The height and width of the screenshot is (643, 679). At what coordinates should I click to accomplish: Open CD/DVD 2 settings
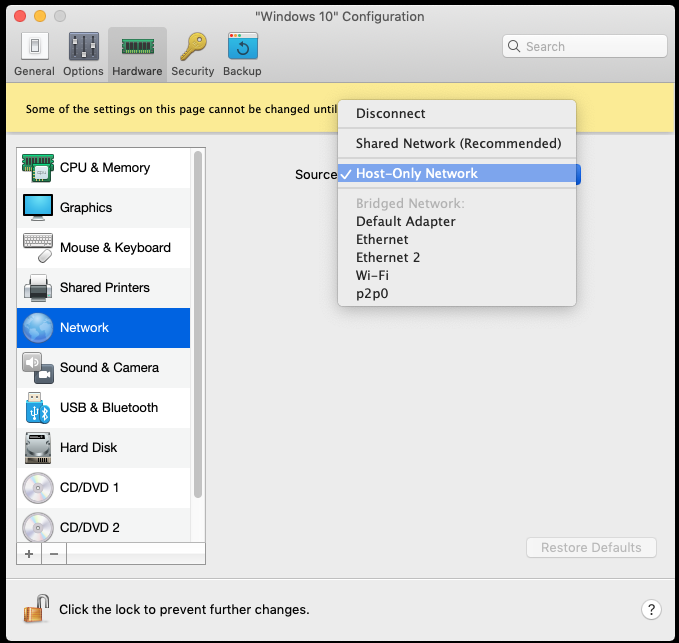point(103,526)
